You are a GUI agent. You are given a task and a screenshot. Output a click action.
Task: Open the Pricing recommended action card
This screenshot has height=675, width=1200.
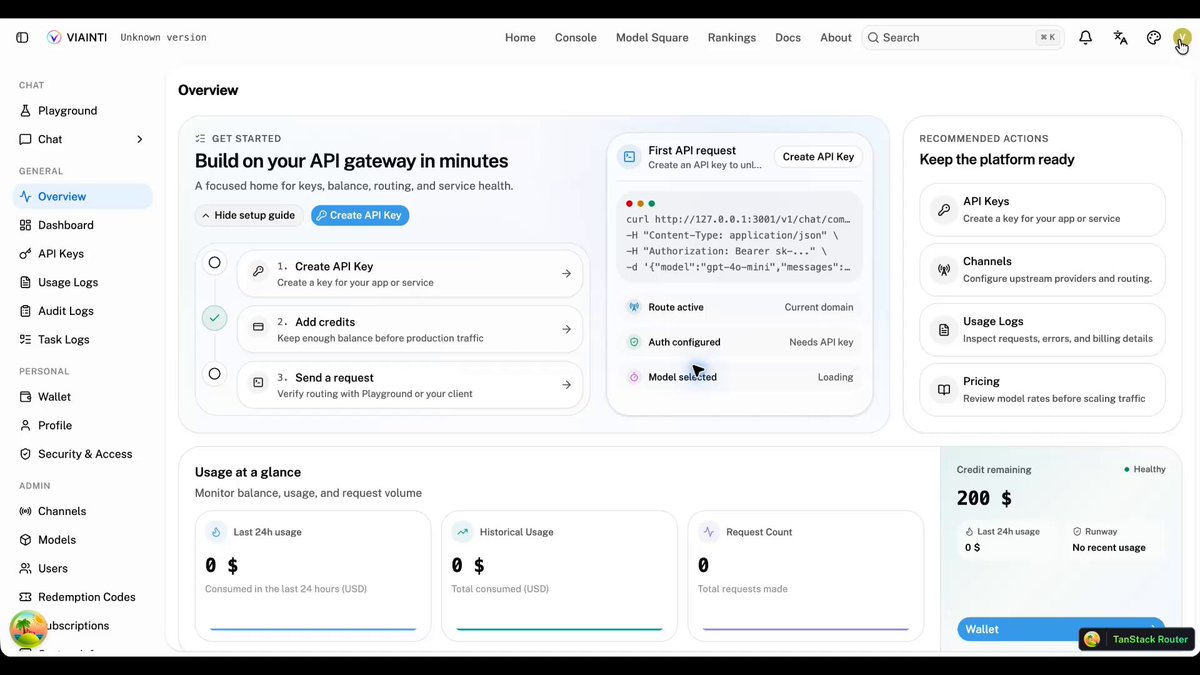click(x=1042, y=389)
